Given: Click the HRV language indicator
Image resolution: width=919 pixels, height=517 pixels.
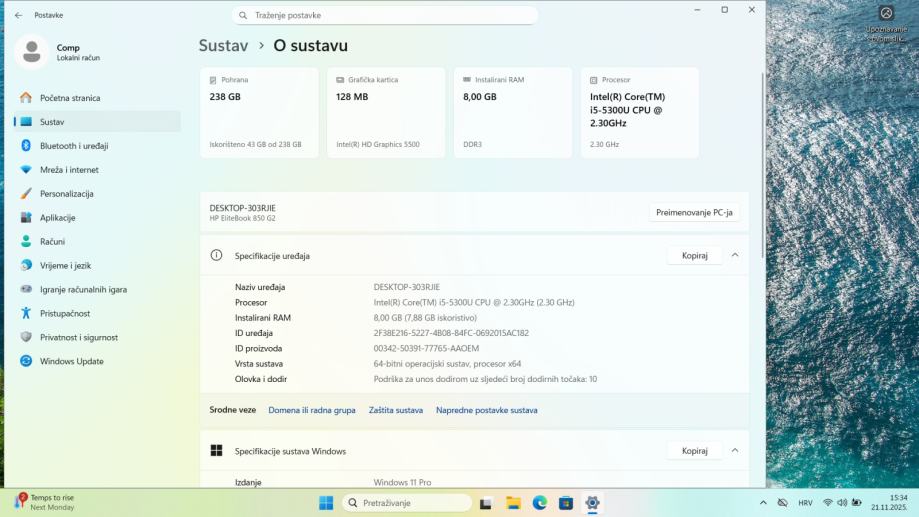Looking at the screenshot, I should (805, 503).
